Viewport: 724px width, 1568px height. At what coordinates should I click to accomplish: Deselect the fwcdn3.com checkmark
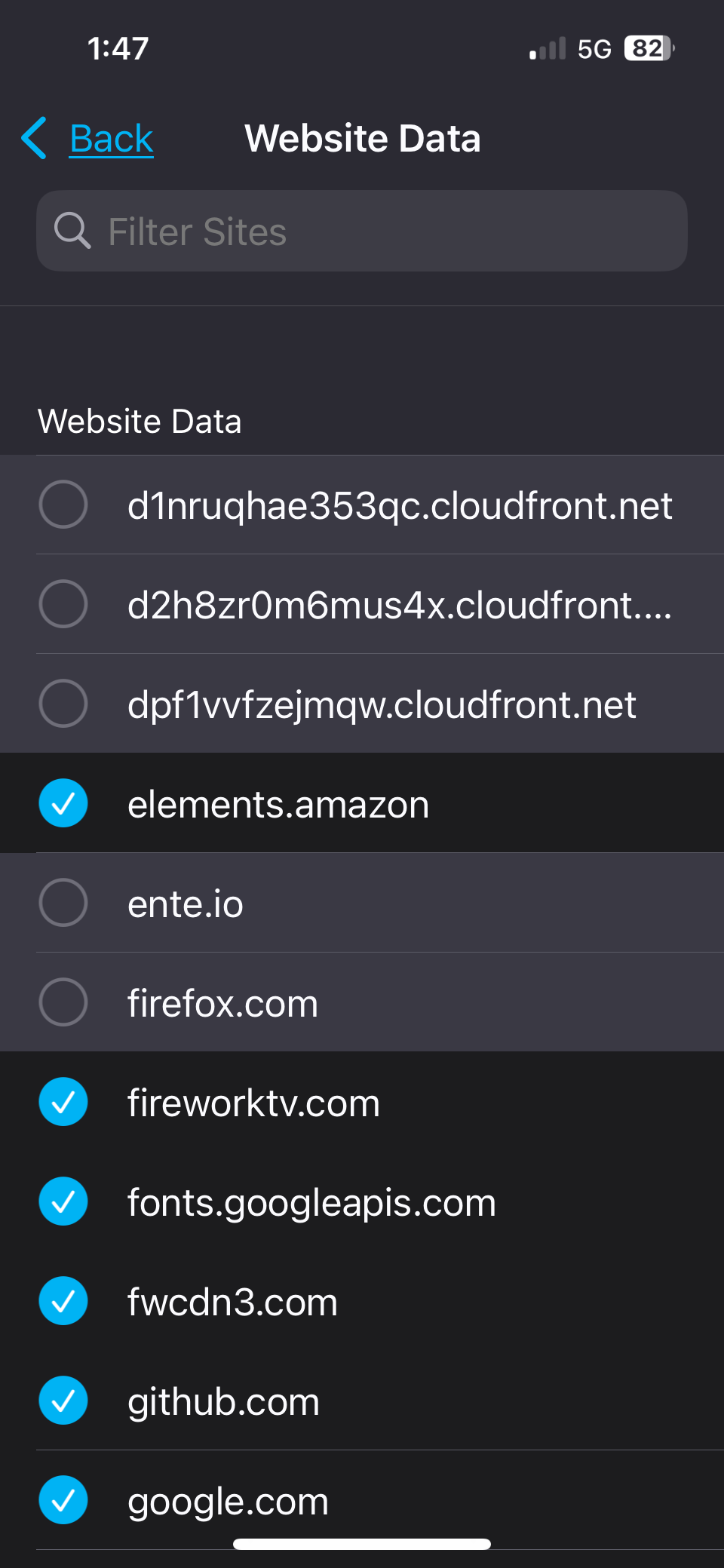(63, 1301)
